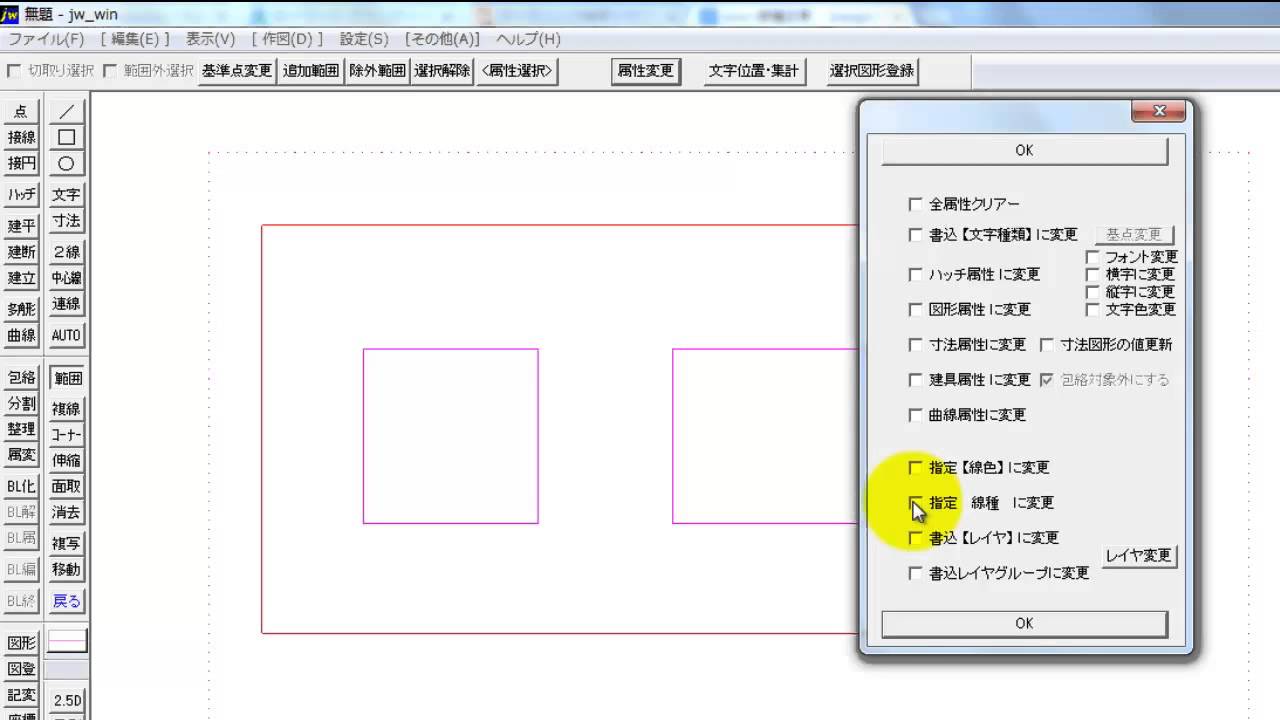Select the 移動 move tool
Screen dimensions: 1280x720
pos(66,570)
